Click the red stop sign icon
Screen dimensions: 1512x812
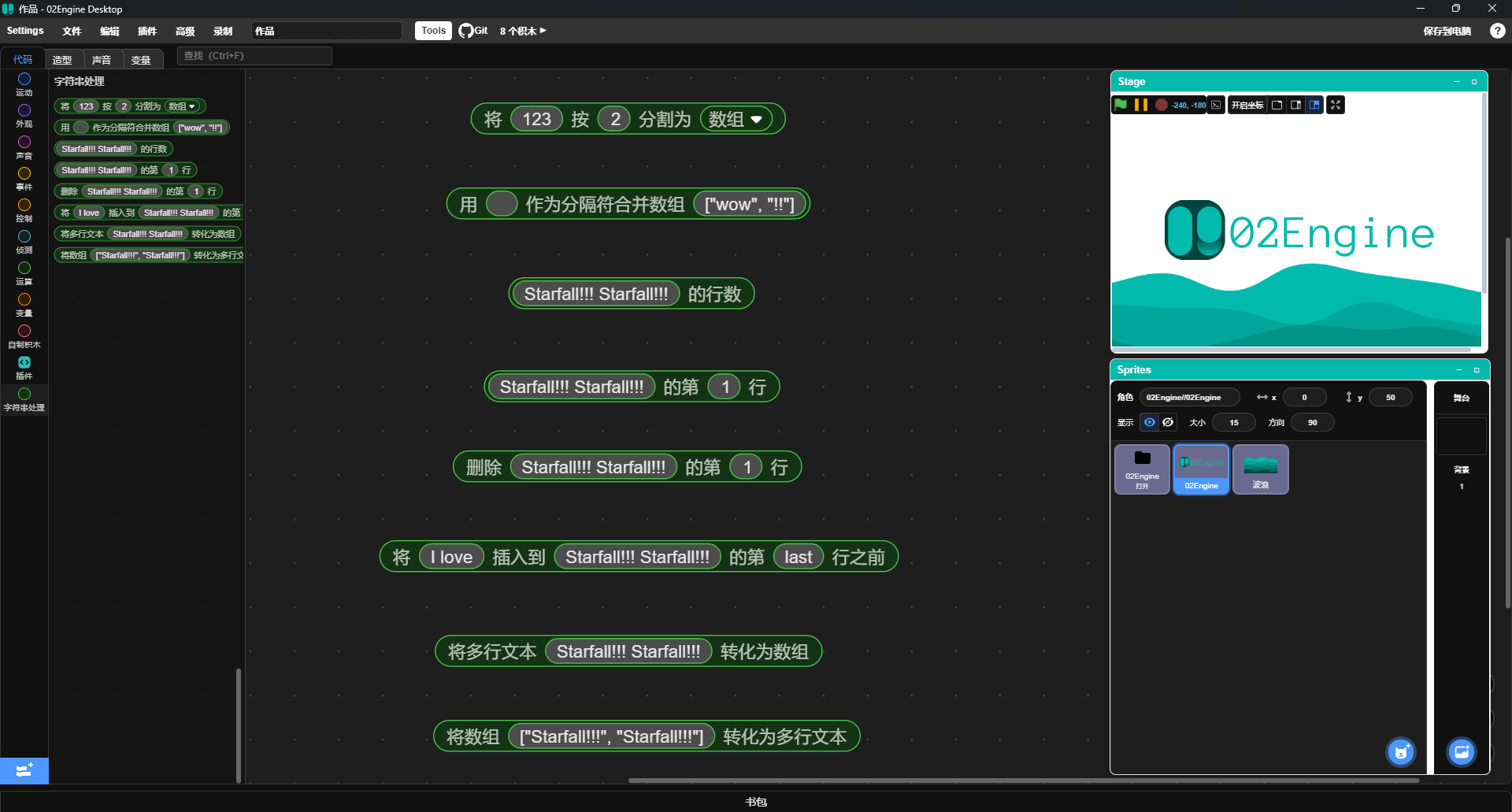1161,105
